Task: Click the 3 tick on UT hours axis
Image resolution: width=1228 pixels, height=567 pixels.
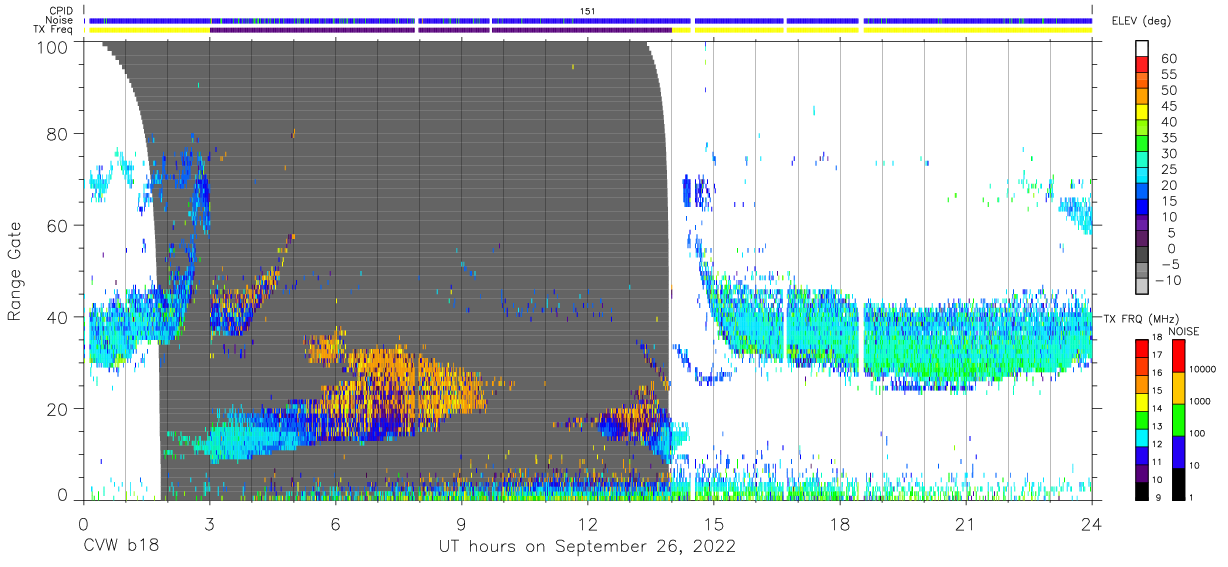Action: [209, 523]
